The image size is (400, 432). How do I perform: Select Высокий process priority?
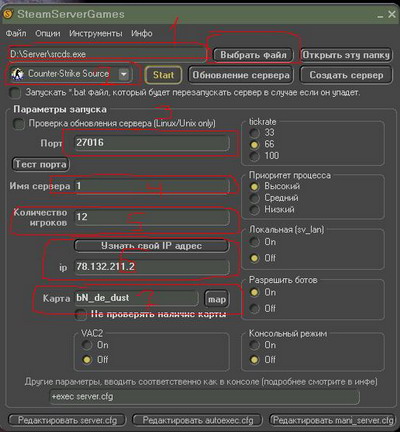[254, 187]
